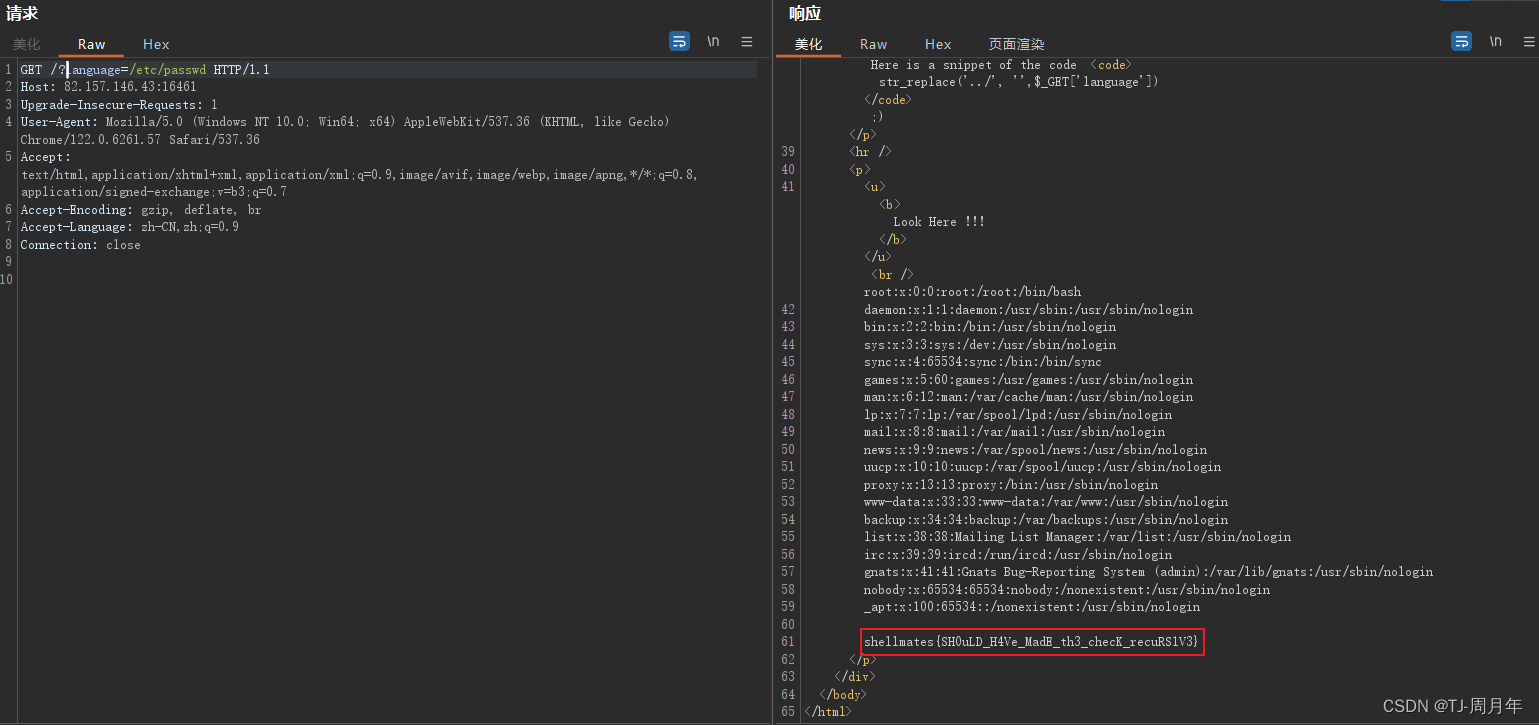This screenshot has width=1539, height=725.
Task: Click the games:x:5:60 passwd entry
Action: click(x=1029, y=380)
